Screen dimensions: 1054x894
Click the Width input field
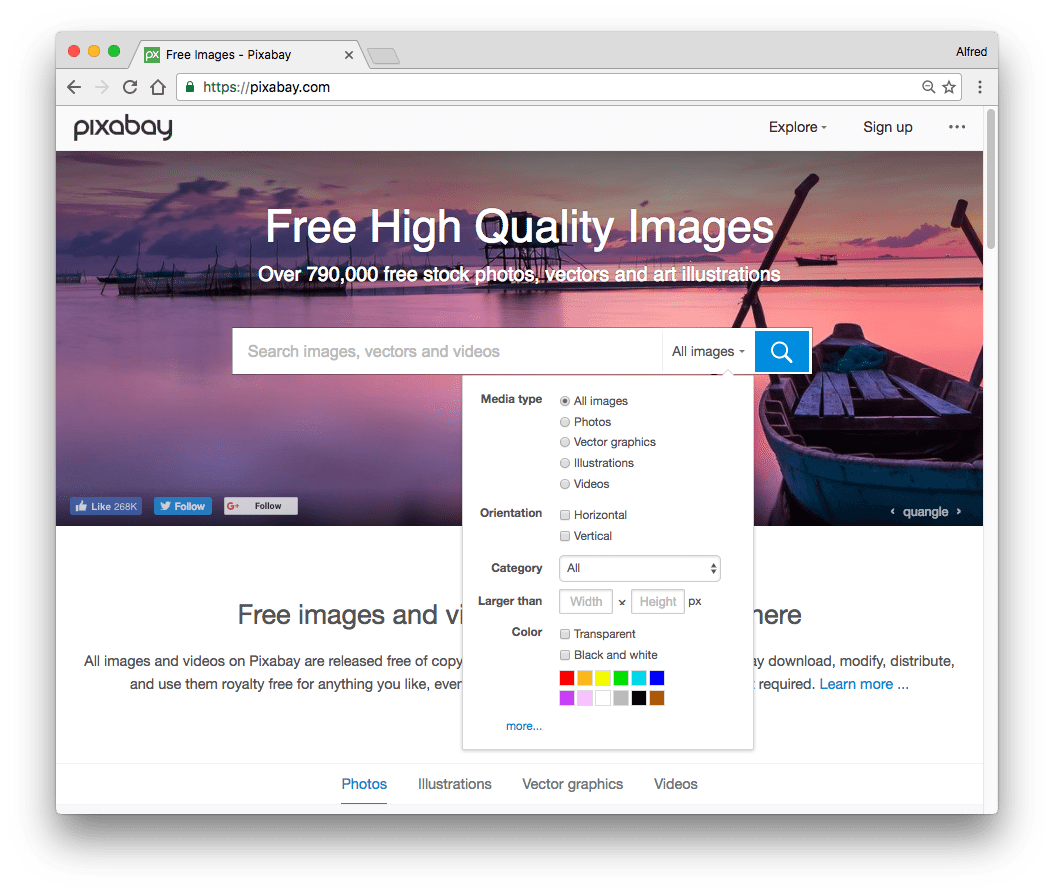coord(585,601)
